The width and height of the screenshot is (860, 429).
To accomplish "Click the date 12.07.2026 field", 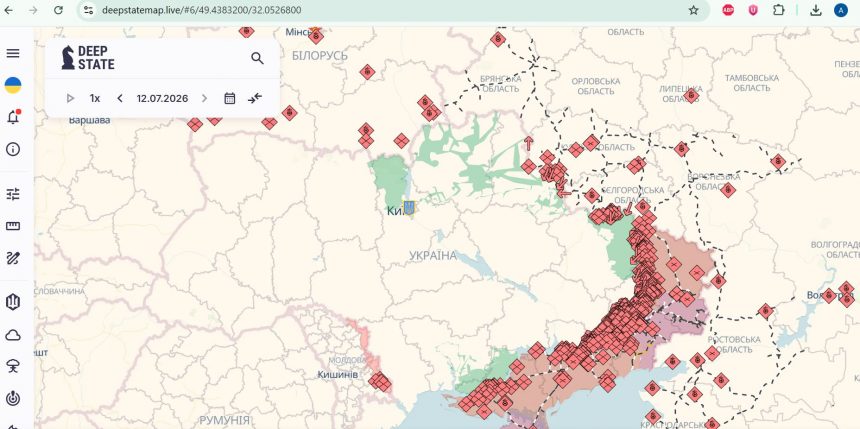I will [162, 98].
